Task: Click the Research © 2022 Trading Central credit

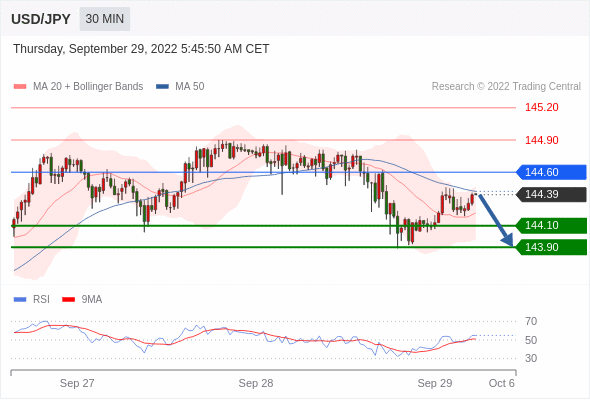Action: [x=506, y=87]
